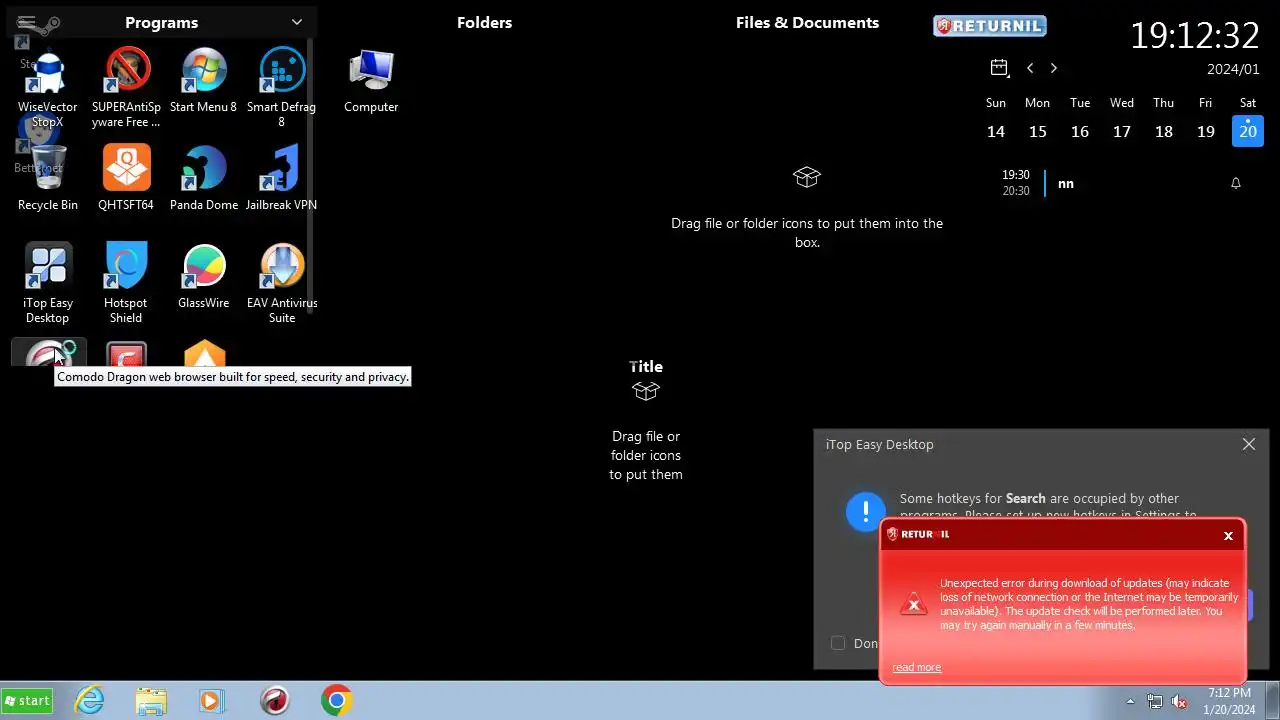Open the Comodo Dragon browser icon
This screenshot has height=720, width=1280.
click(48, 353)
